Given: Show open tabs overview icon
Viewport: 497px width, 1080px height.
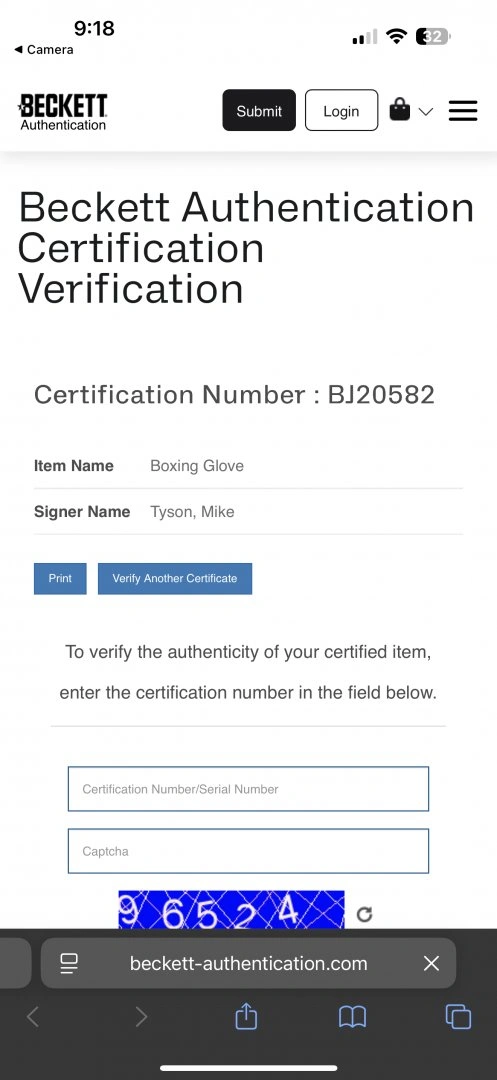Looking at the screenshot, I should pos(458,1017).
